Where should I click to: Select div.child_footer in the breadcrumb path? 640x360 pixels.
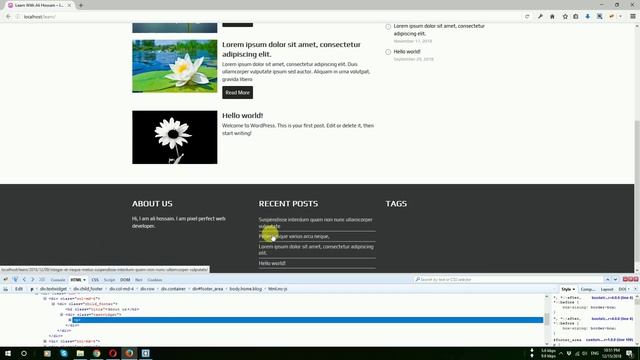click(x=88, y=289)
